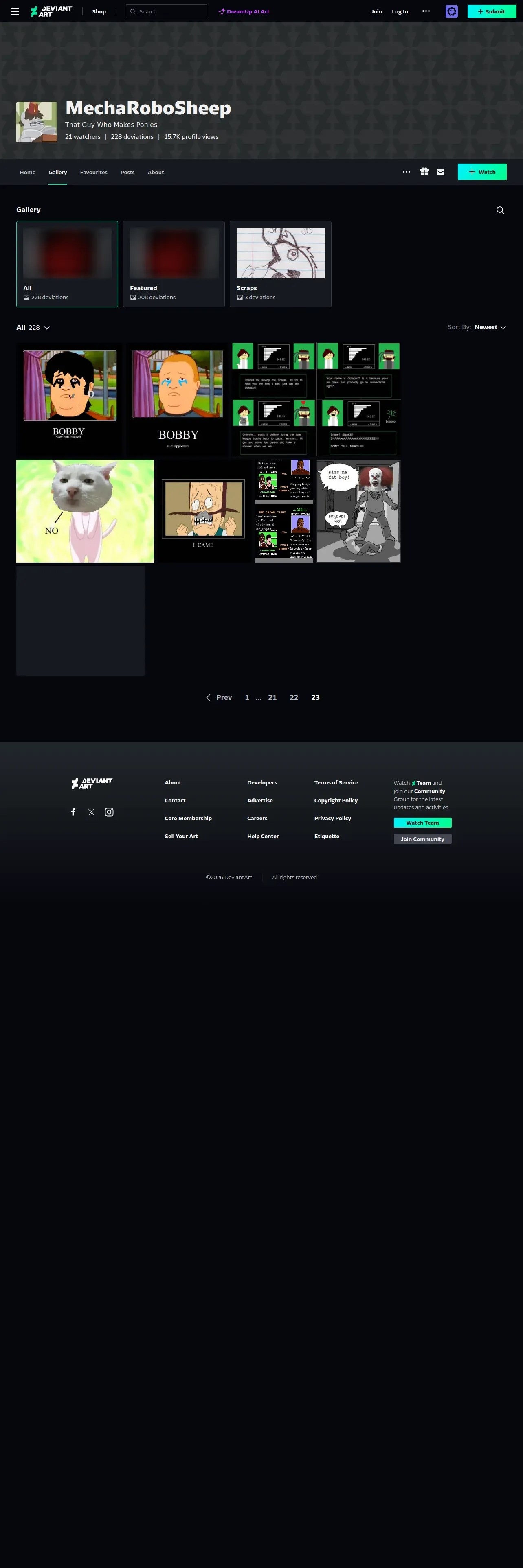Click the Watch Team button
This screenshot has height=1568, width=523.
tap(422, 823)
